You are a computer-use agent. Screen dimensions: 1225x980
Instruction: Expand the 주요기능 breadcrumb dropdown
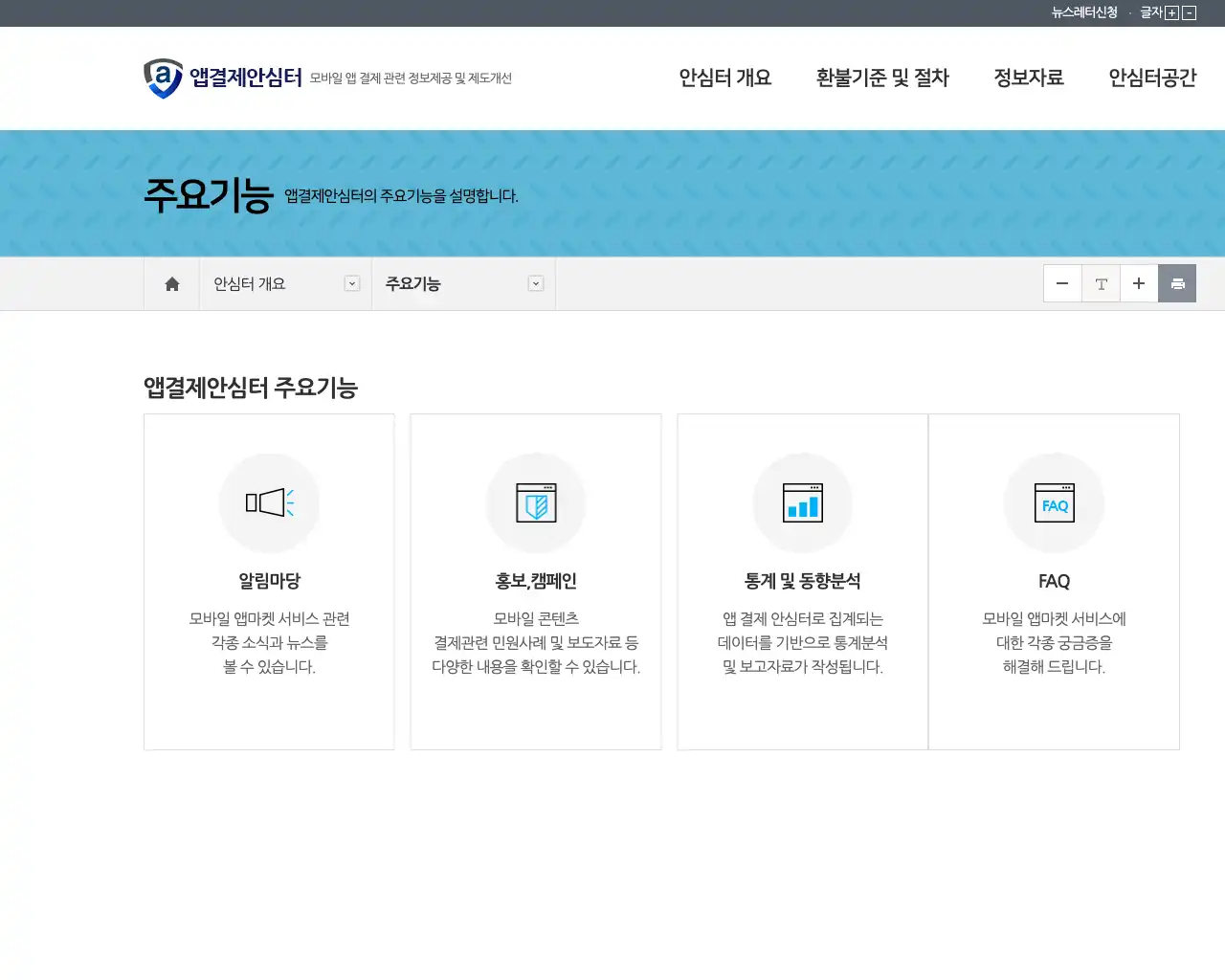coord(536,283)
